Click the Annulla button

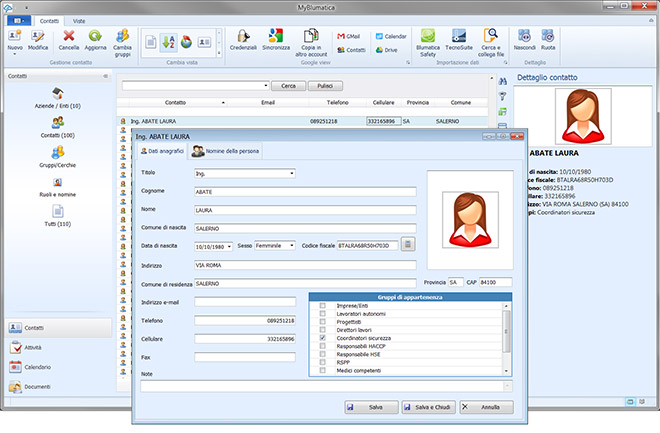(486, 407)
